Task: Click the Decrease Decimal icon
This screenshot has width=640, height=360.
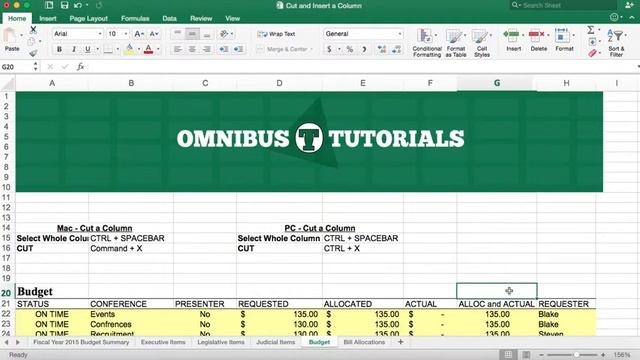Action: 396,49
